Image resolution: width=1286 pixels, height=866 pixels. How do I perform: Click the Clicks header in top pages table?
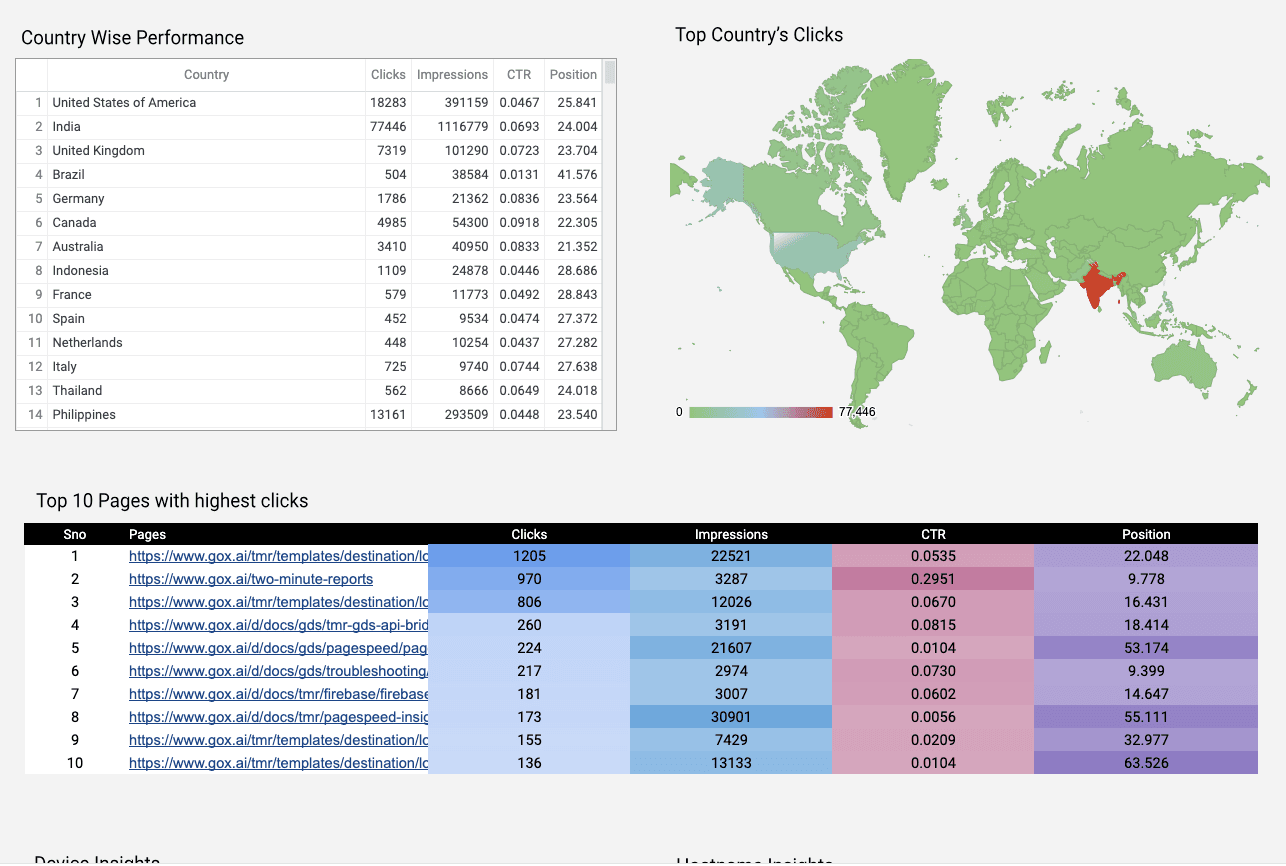tap(529, 535)
